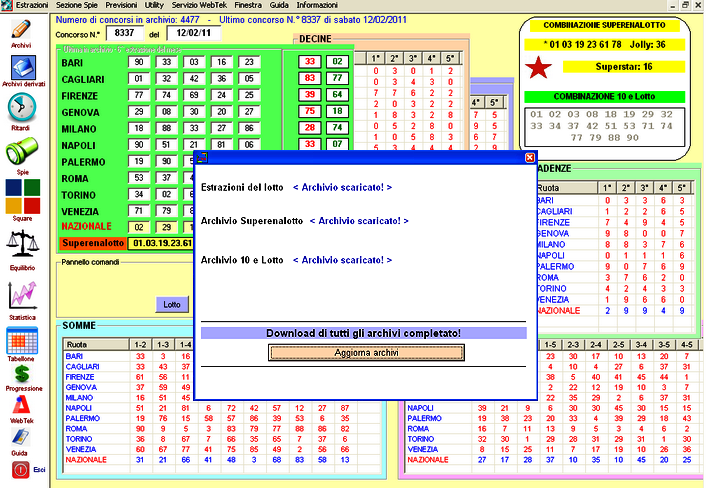The image size is (706, 488).
Task: Open the Tabellone calendar icon
Action: click(x=22, y=340)
